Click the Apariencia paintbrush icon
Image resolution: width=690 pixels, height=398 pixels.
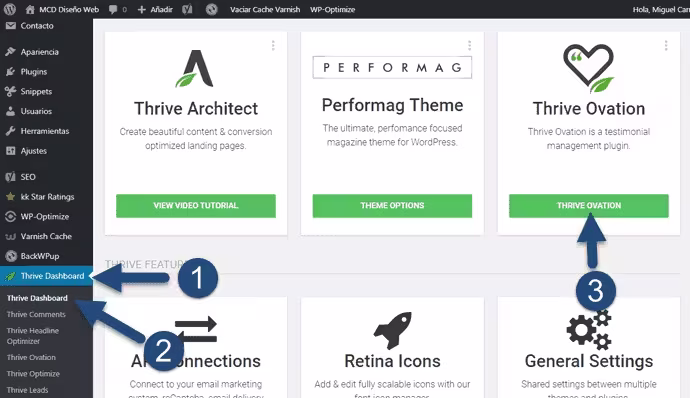pos(11,52)
